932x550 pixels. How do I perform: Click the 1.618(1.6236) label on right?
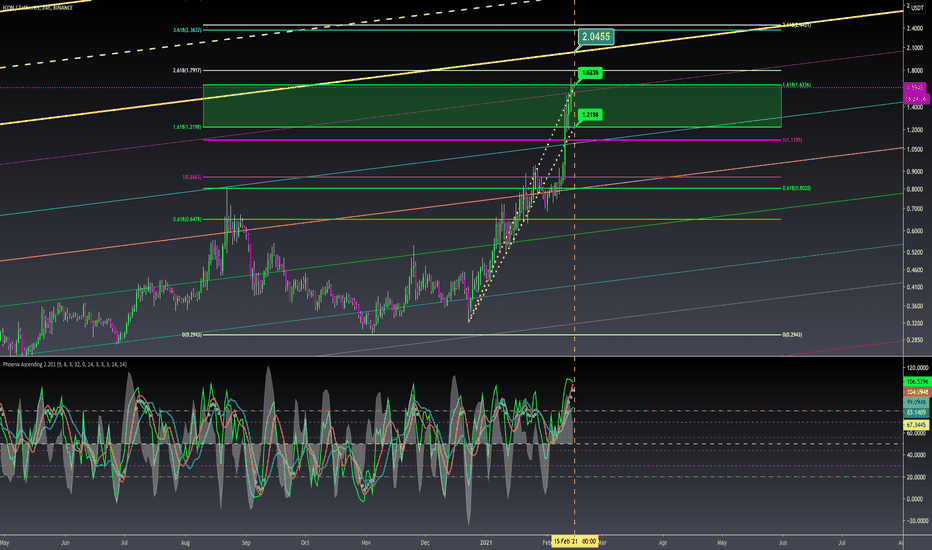tap(796, 85)
